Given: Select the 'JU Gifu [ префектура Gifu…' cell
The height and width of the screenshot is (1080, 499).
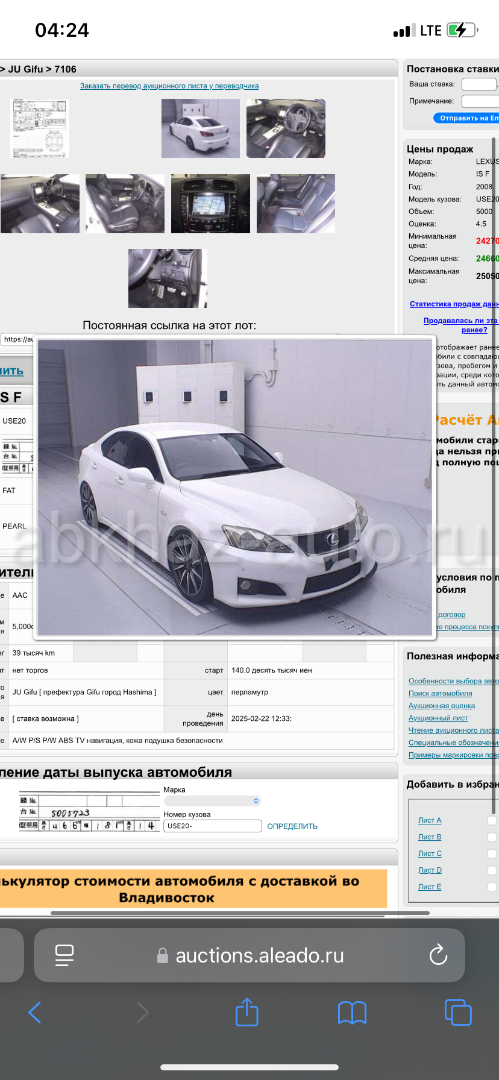Looking at the screenshot, I should (84, 692).
